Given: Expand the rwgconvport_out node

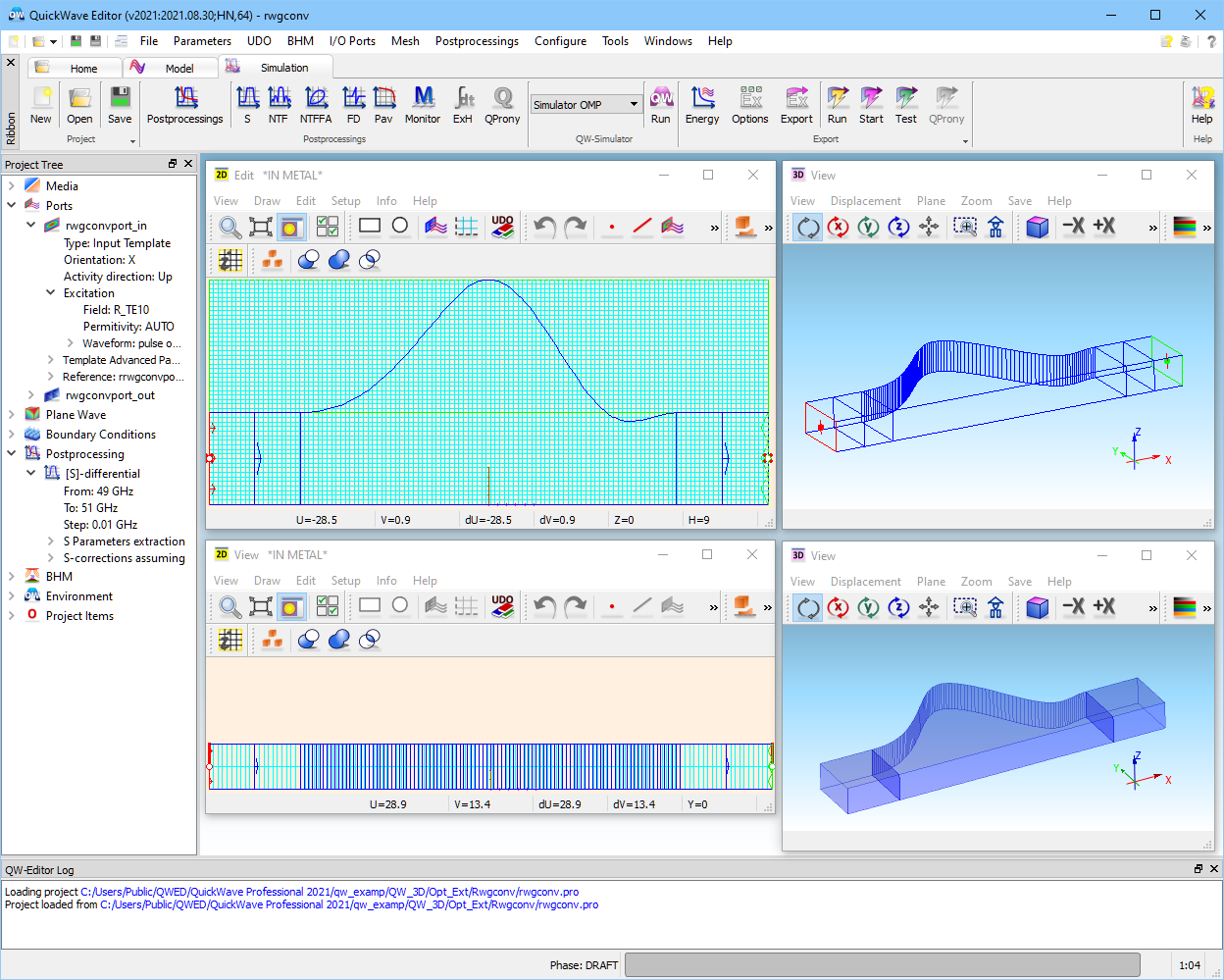Looking at the screenshot, I should pyautogui.click(x=31, y=395).
